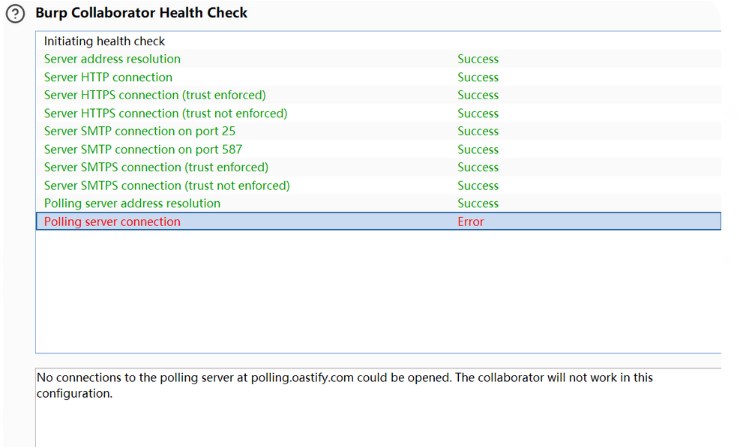Highlight the 'Server HTTP connection' row

click(108, 77)
